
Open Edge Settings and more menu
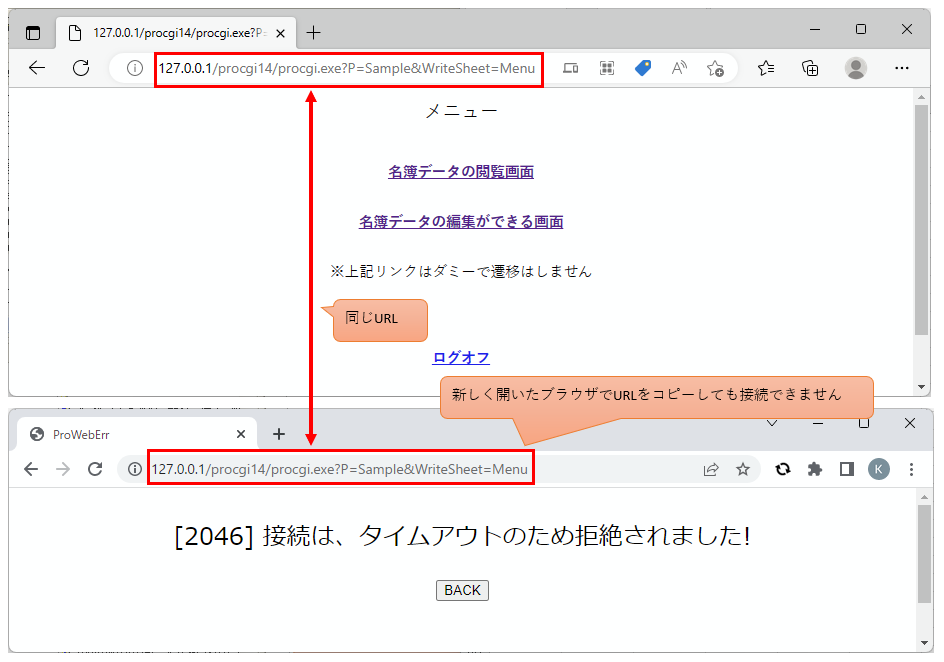(x=902, y=68)
